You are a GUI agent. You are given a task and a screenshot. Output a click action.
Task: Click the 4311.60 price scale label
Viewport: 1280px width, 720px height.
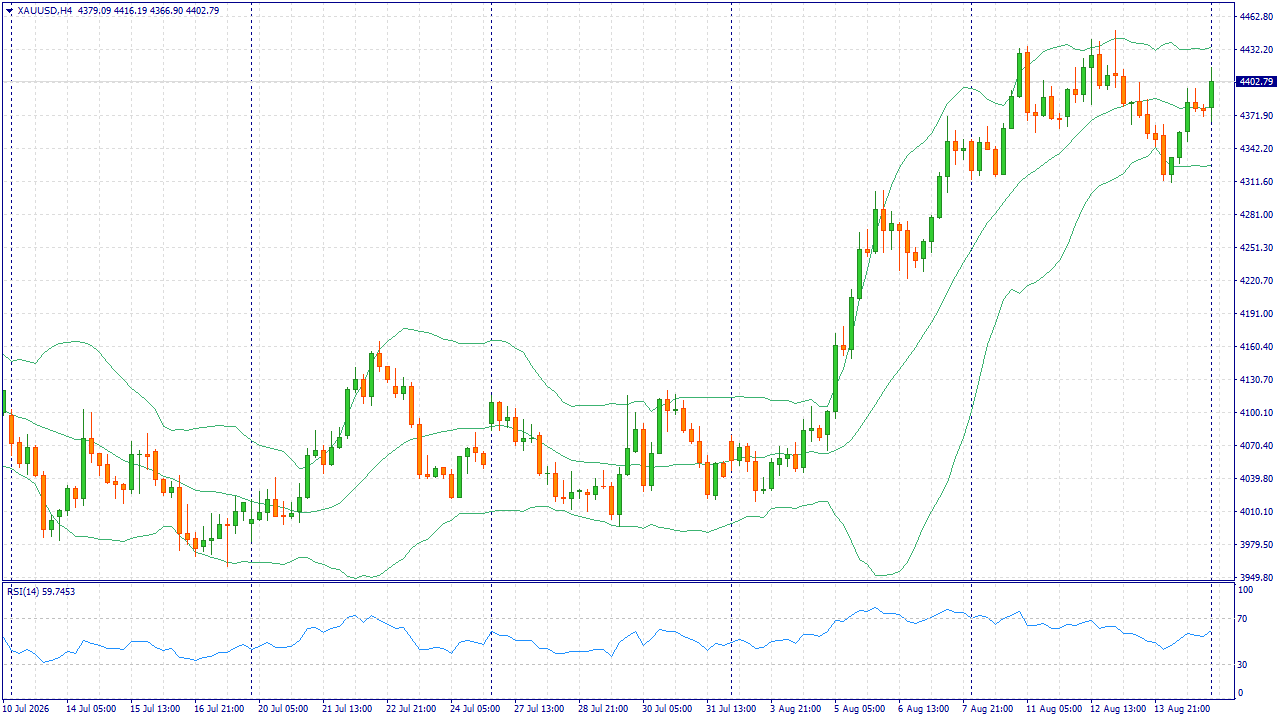[x=1255, y=182]
